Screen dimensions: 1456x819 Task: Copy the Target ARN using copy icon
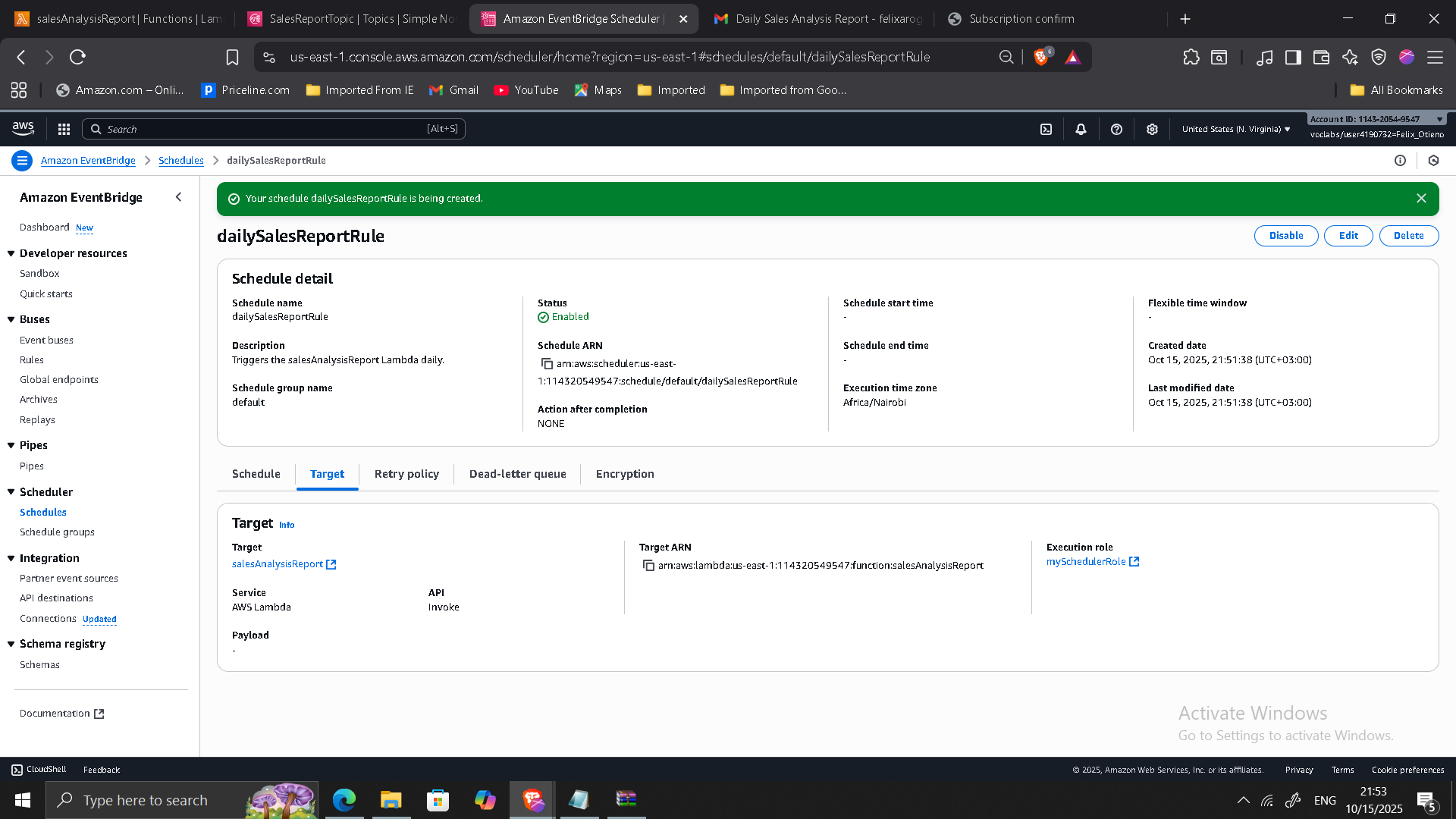click(649, 566)
